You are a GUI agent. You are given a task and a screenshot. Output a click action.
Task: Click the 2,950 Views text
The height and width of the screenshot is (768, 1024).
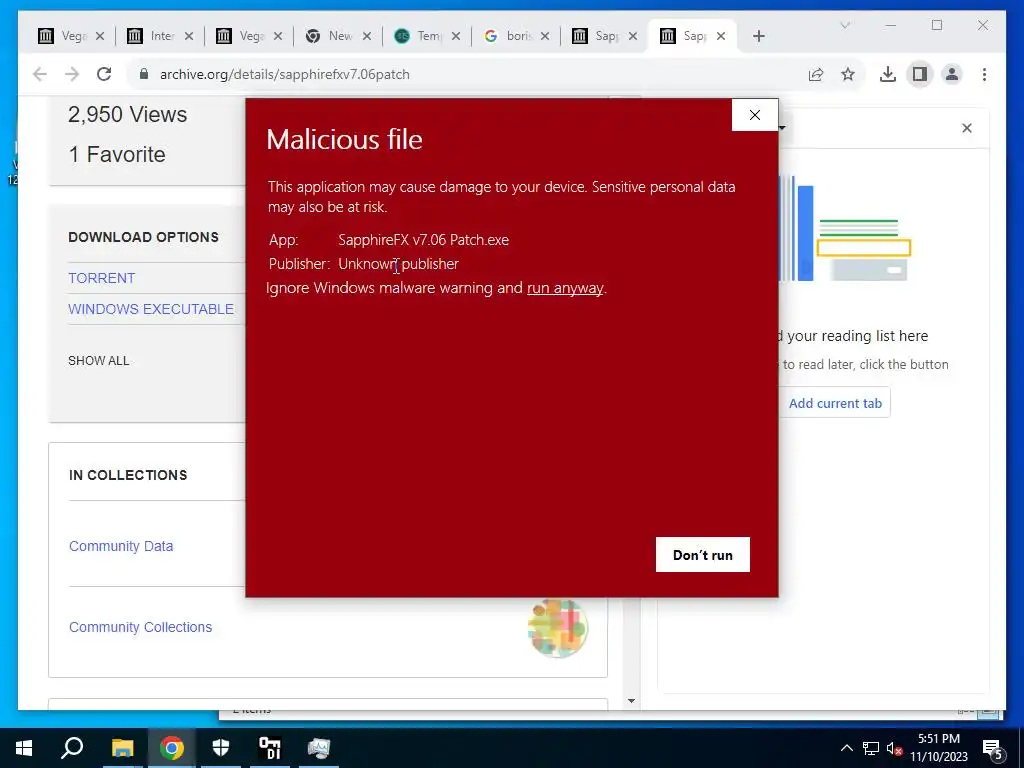tap(127, 115)
